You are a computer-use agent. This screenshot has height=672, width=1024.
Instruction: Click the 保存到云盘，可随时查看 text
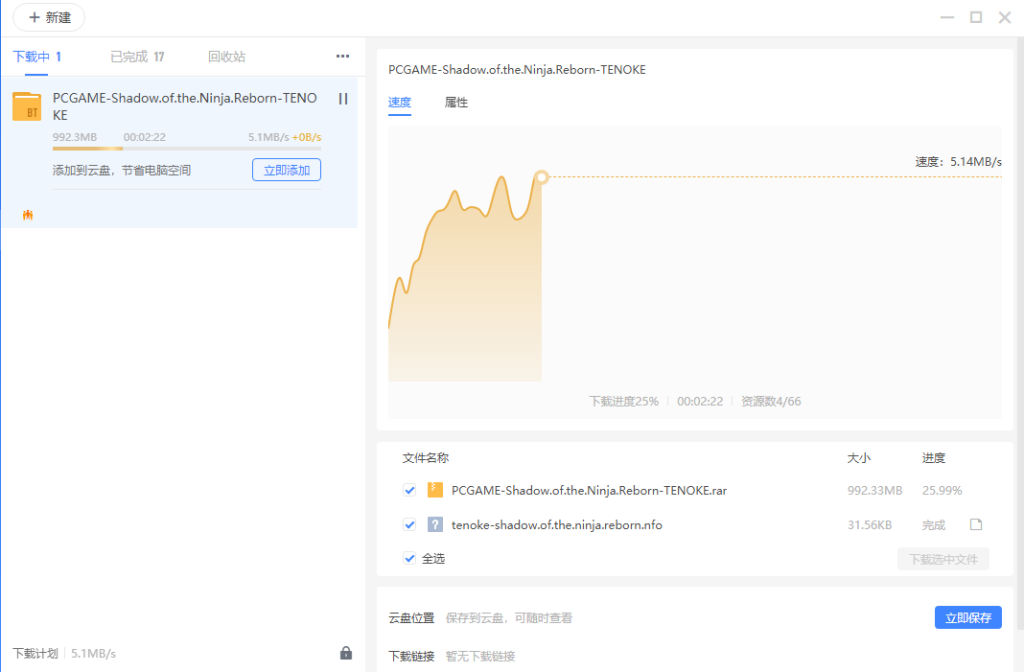coord(509,618)
